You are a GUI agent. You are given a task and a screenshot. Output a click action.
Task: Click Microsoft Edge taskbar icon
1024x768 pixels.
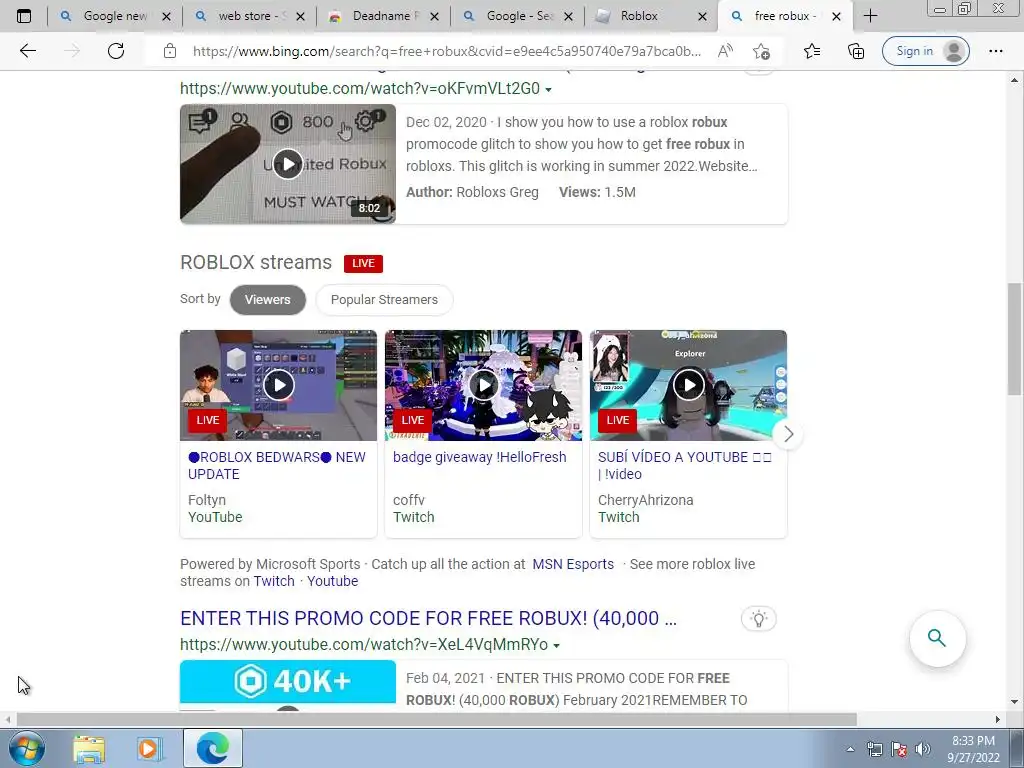click(213, 748)
